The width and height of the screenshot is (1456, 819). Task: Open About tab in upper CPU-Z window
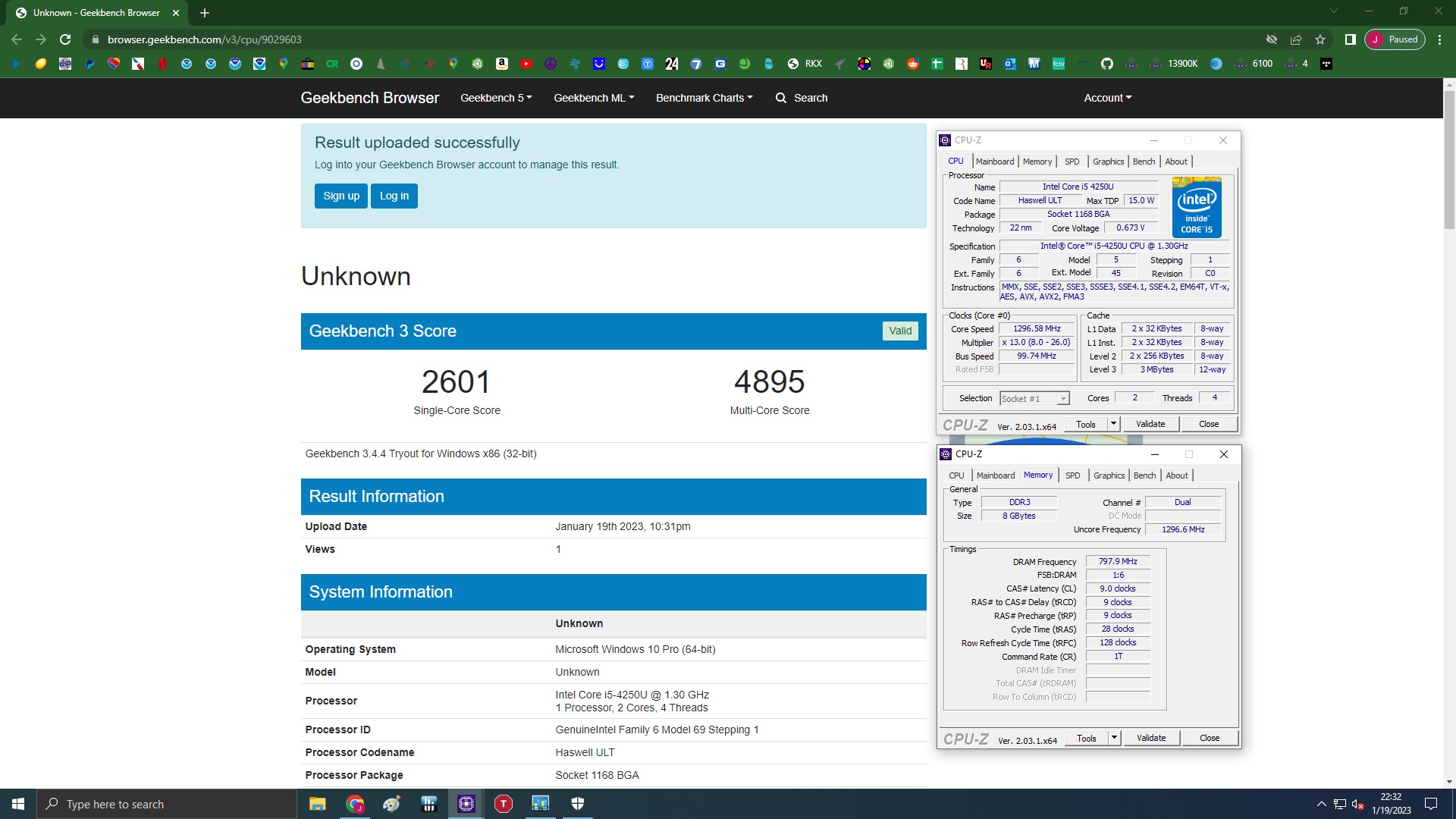point(1176,162)
